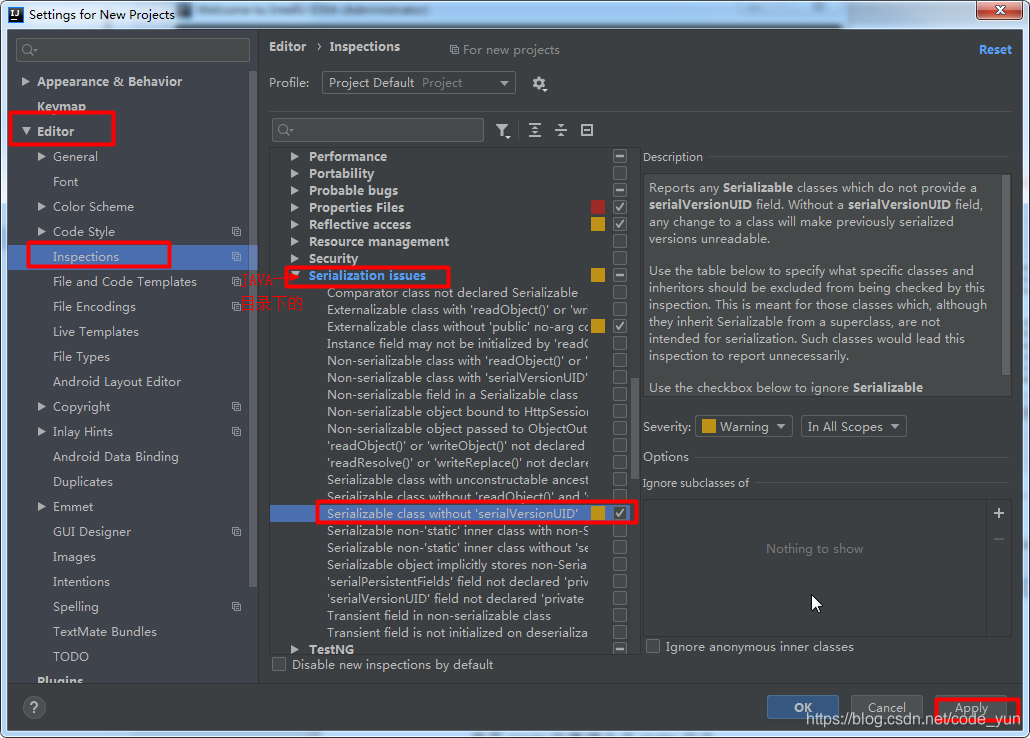Expand the TestNG inspection group
1030x738 pixels.
[295, 649]
